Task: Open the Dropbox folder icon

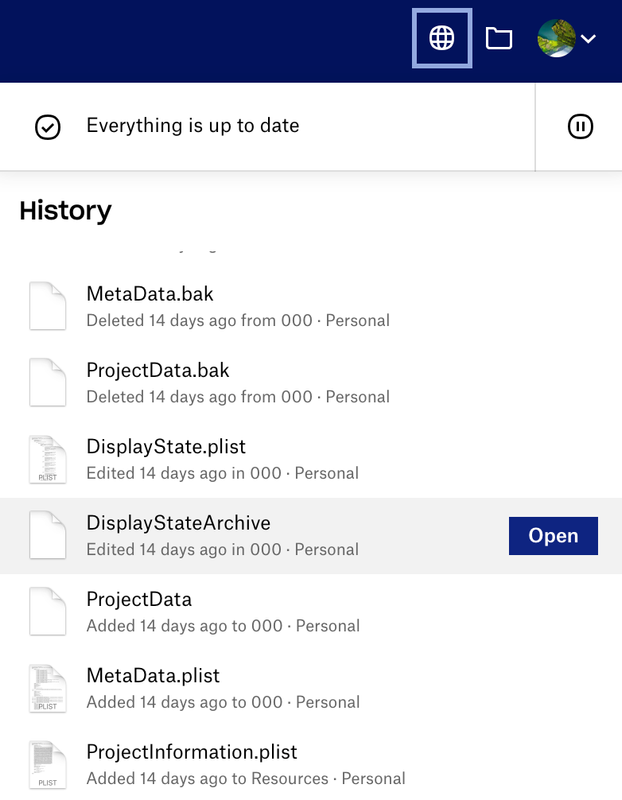Action: click(x=499, y=38)
